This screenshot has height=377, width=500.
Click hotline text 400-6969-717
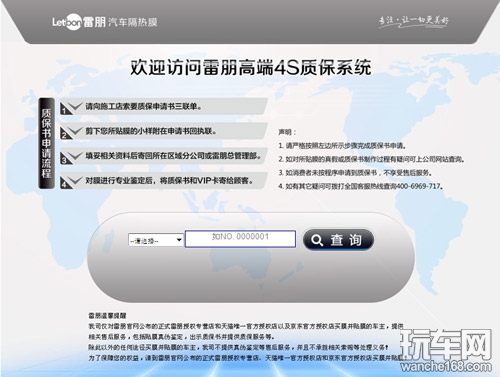tap(418, 186)
